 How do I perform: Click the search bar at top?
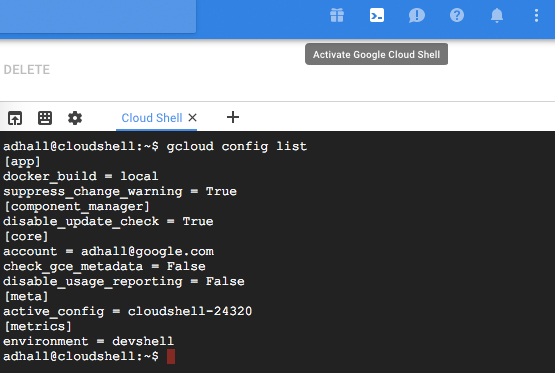pos(98,16)
